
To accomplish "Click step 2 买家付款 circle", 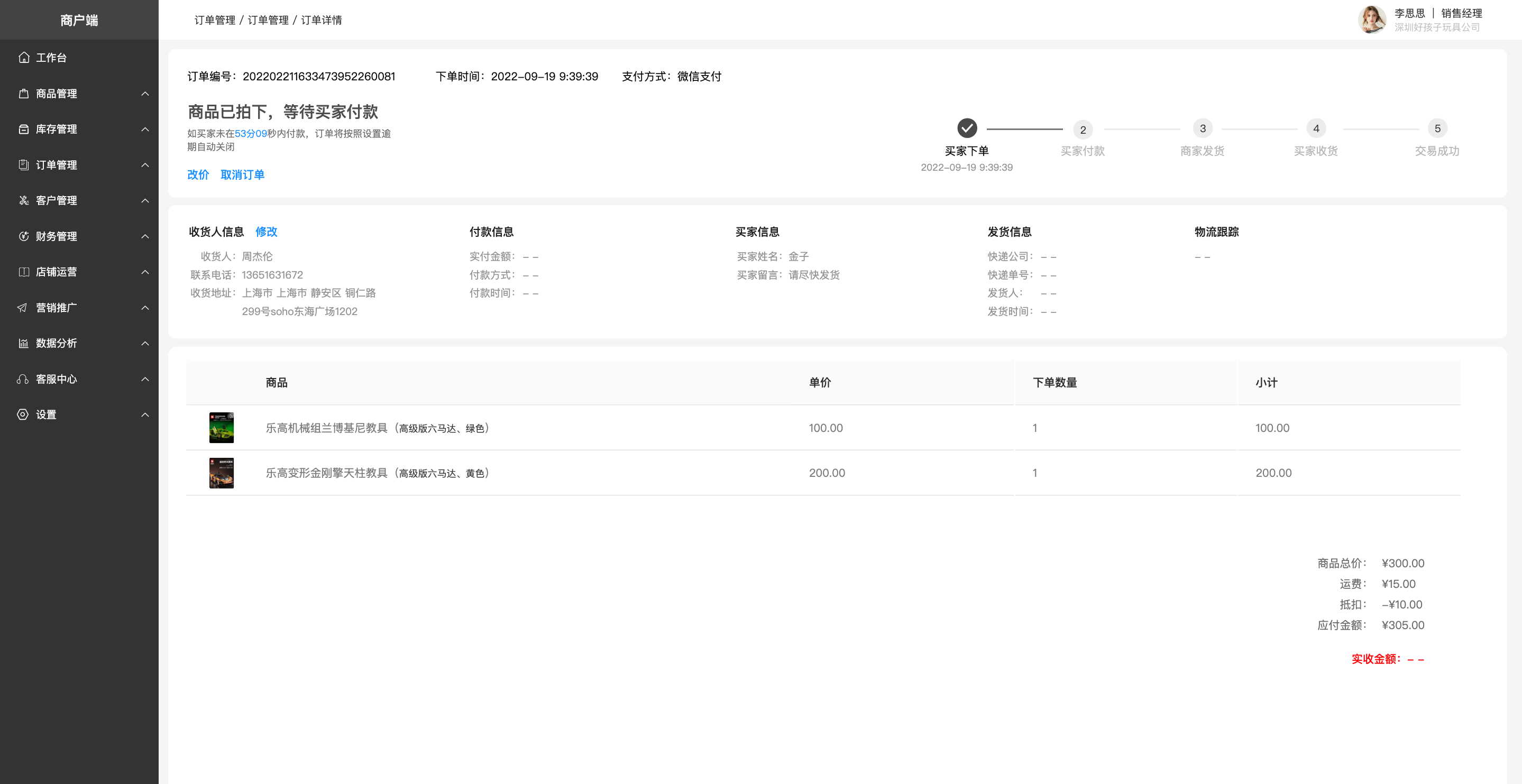I will (x=1083, y=130).
